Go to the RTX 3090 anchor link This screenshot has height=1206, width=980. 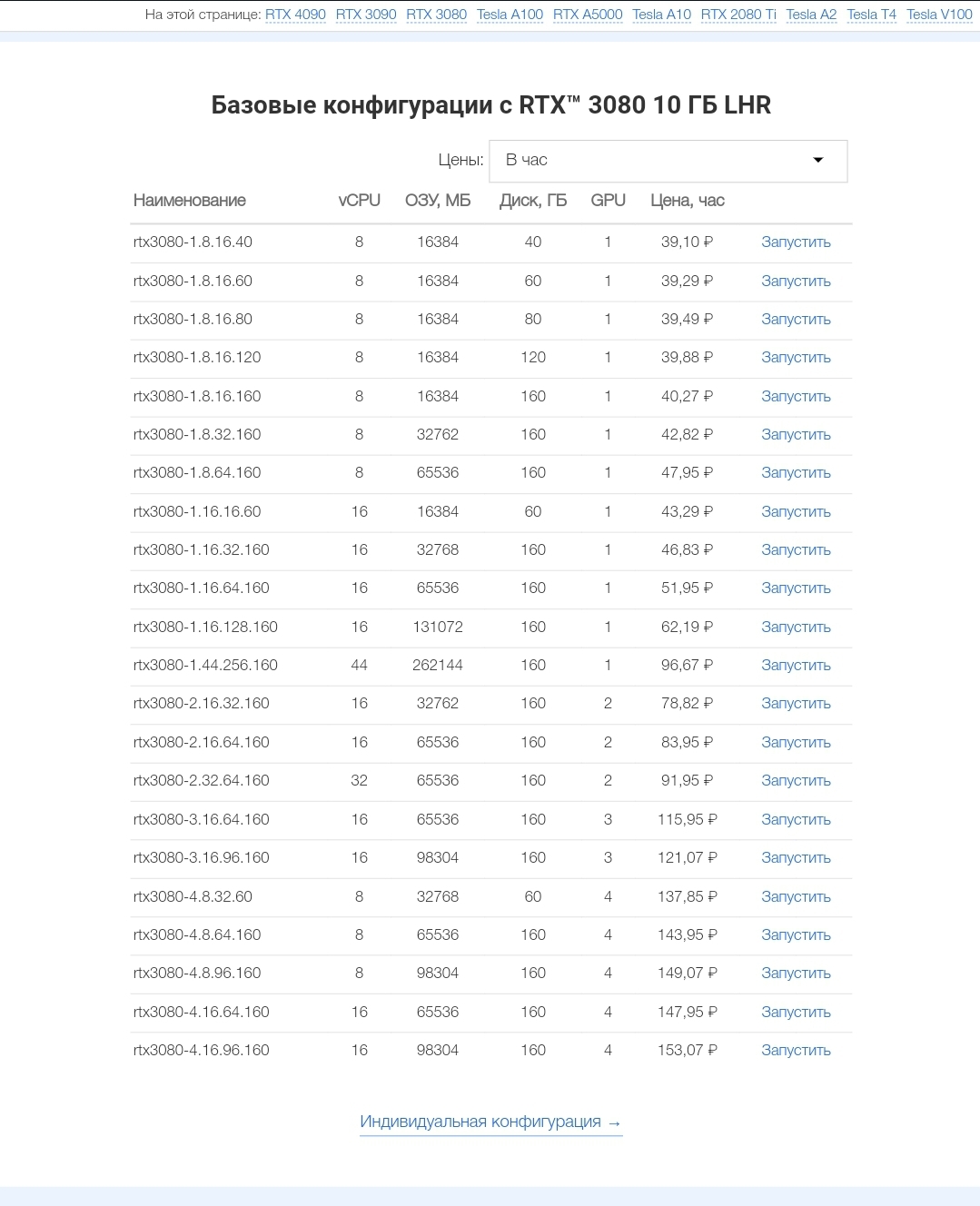tap(366, 15)
